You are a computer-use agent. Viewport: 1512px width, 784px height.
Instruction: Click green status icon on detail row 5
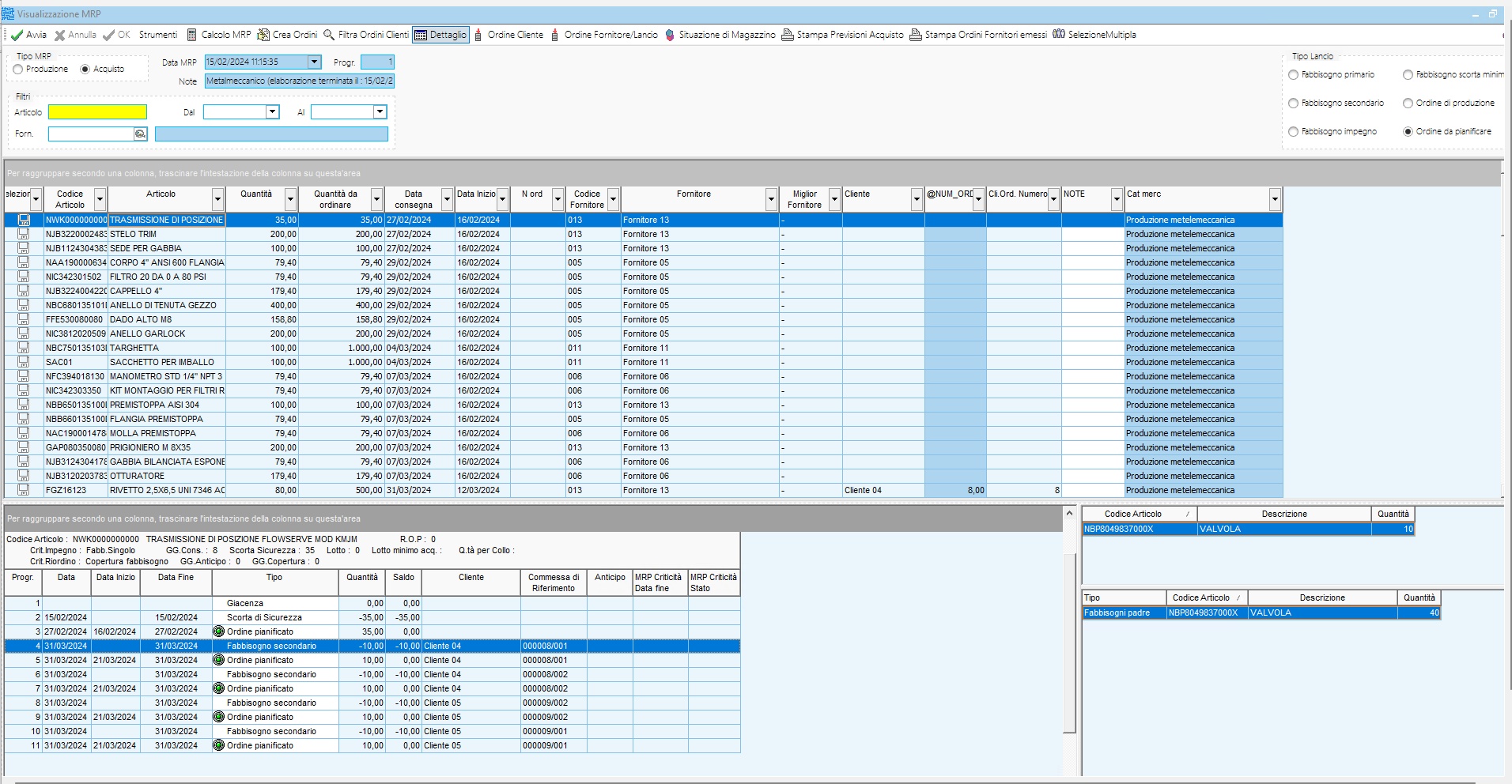(219, 660)
